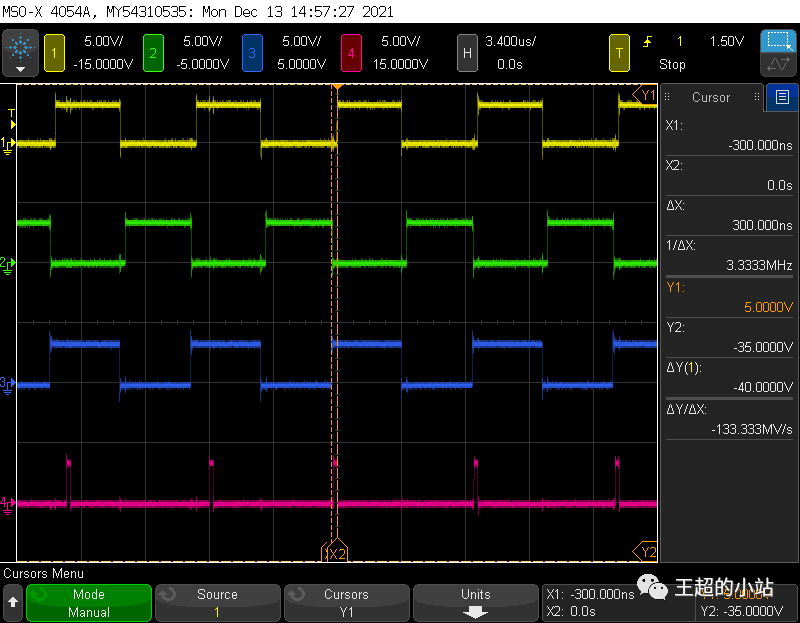The height and width of the screenshot is (623, 800).
Task: Select channel 3 blue badge
Action: click(253, 52)
